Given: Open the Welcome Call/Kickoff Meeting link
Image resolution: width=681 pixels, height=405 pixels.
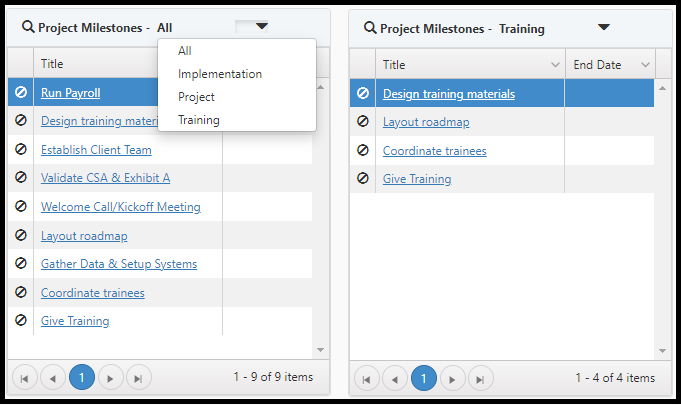Looking at the screenshot, I should pyautogui.click(x=121, y=207).
